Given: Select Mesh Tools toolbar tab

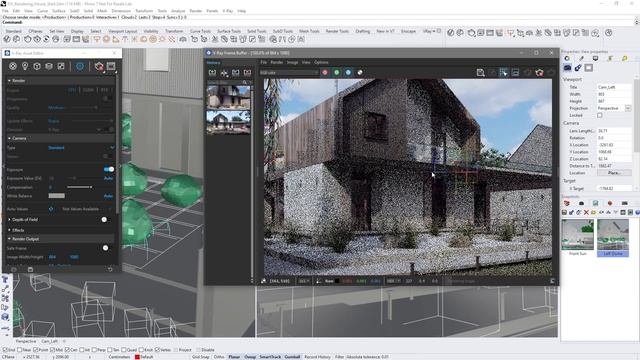Looking at the screenshot, I should pyautogui.click(x=309, y=31).
